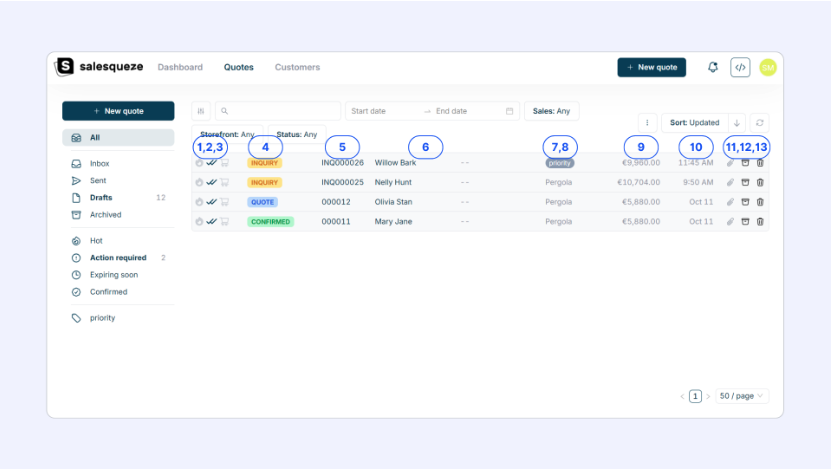This screenshot has height=470, width=833.
Task: Open the three-dot more options button
Action: coord(647,123)
